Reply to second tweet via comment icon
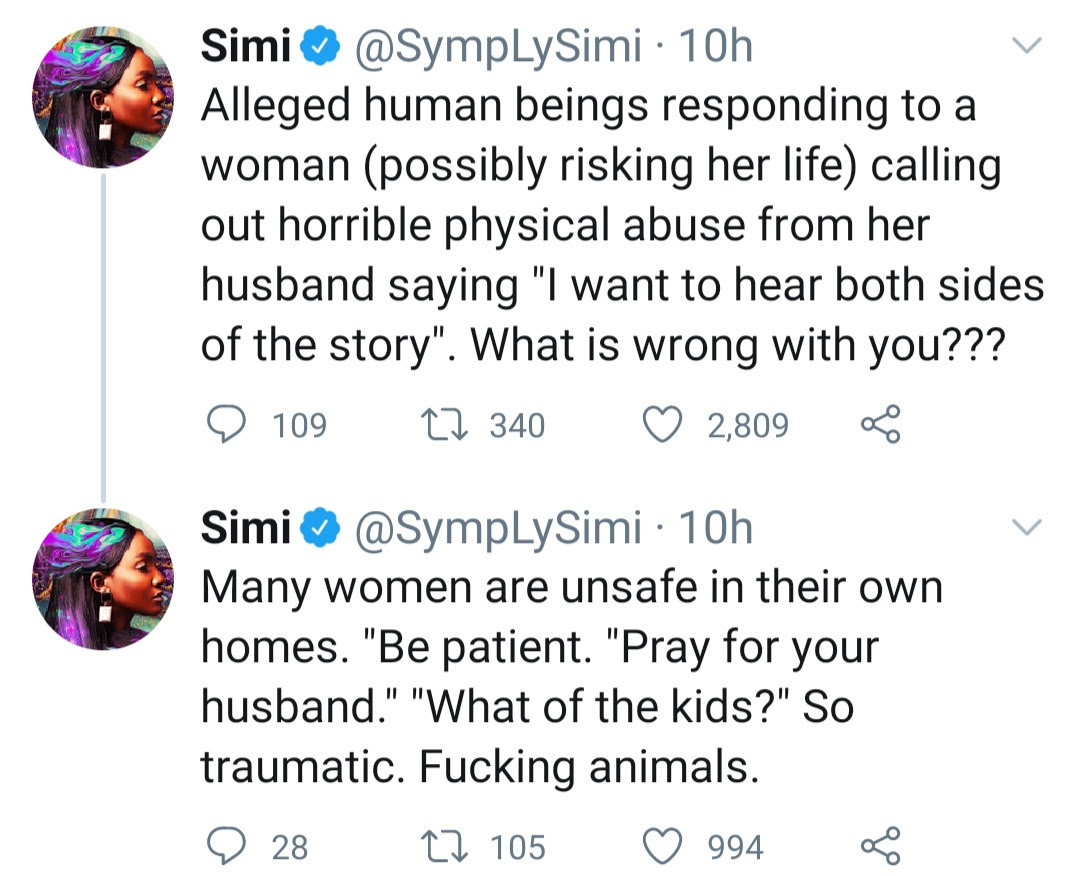The image size is (1080, 876). coord(226,846)
